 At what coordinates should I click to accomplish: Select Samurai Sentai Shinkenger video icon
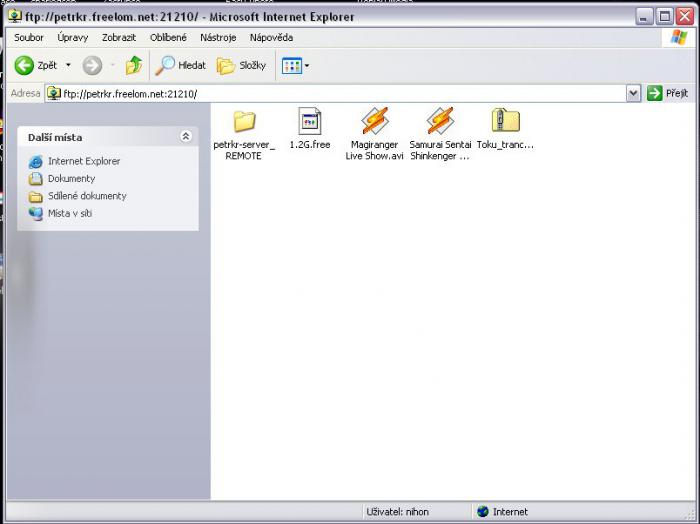[440, 121]
